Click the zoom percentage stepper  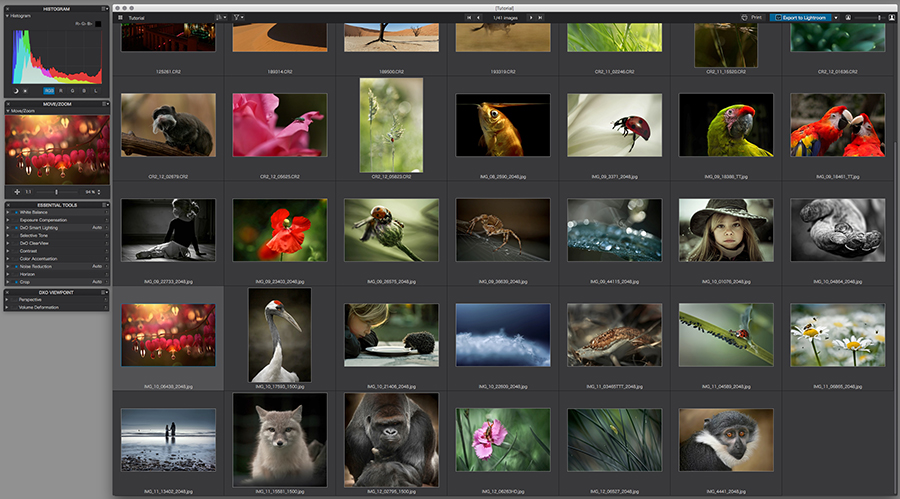tap(99, 192)
